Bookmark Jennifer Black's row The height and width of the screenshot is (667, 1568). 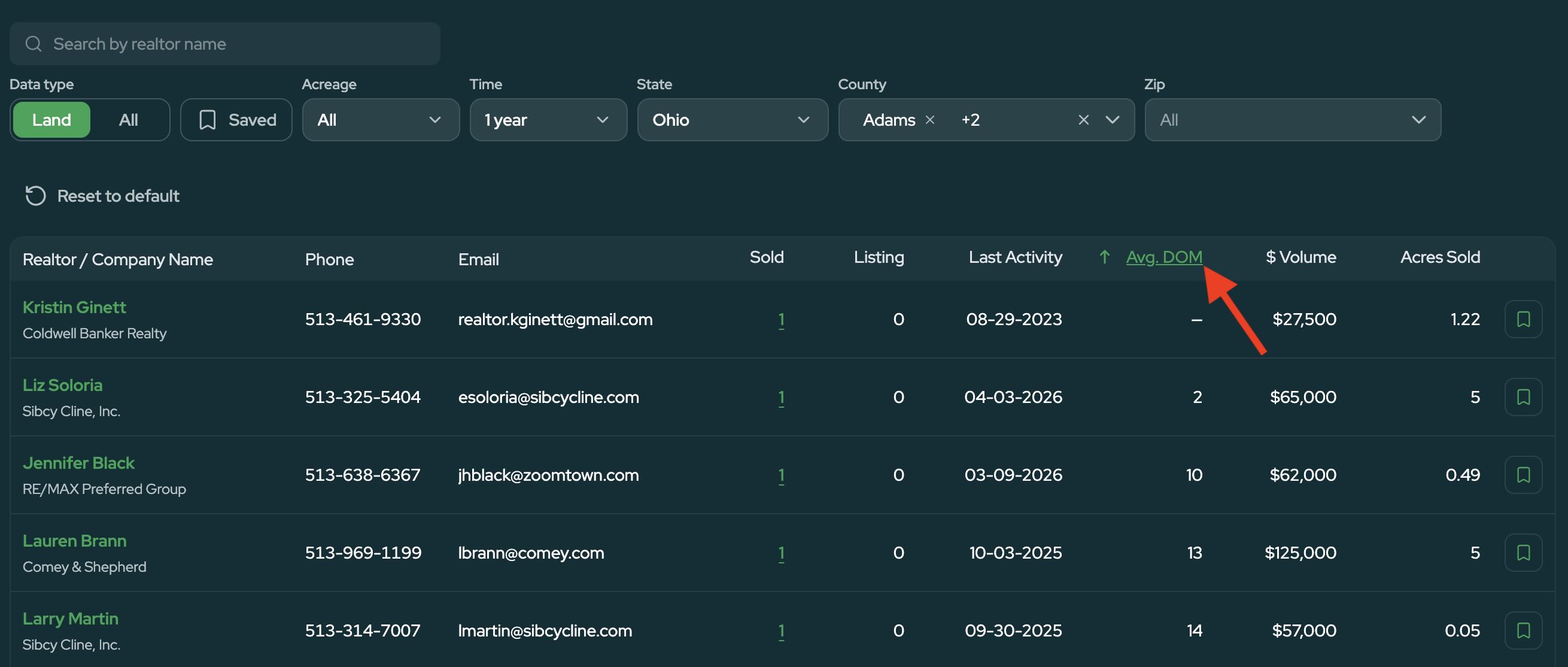1523,475
